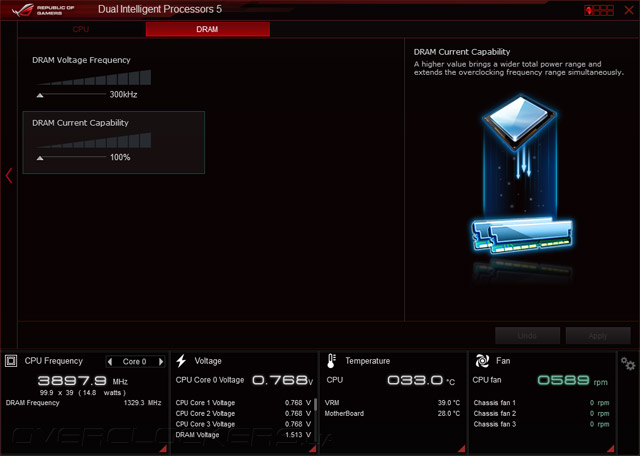Click the Core 0 selector label

click(135, 362)
